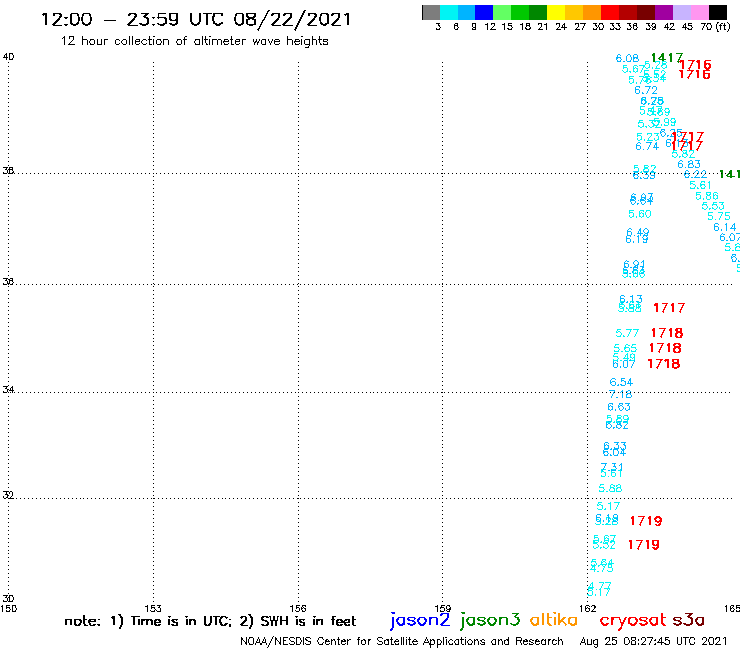
Task: Click the red 'cryosat' label
Action: (x=633, y=620)
